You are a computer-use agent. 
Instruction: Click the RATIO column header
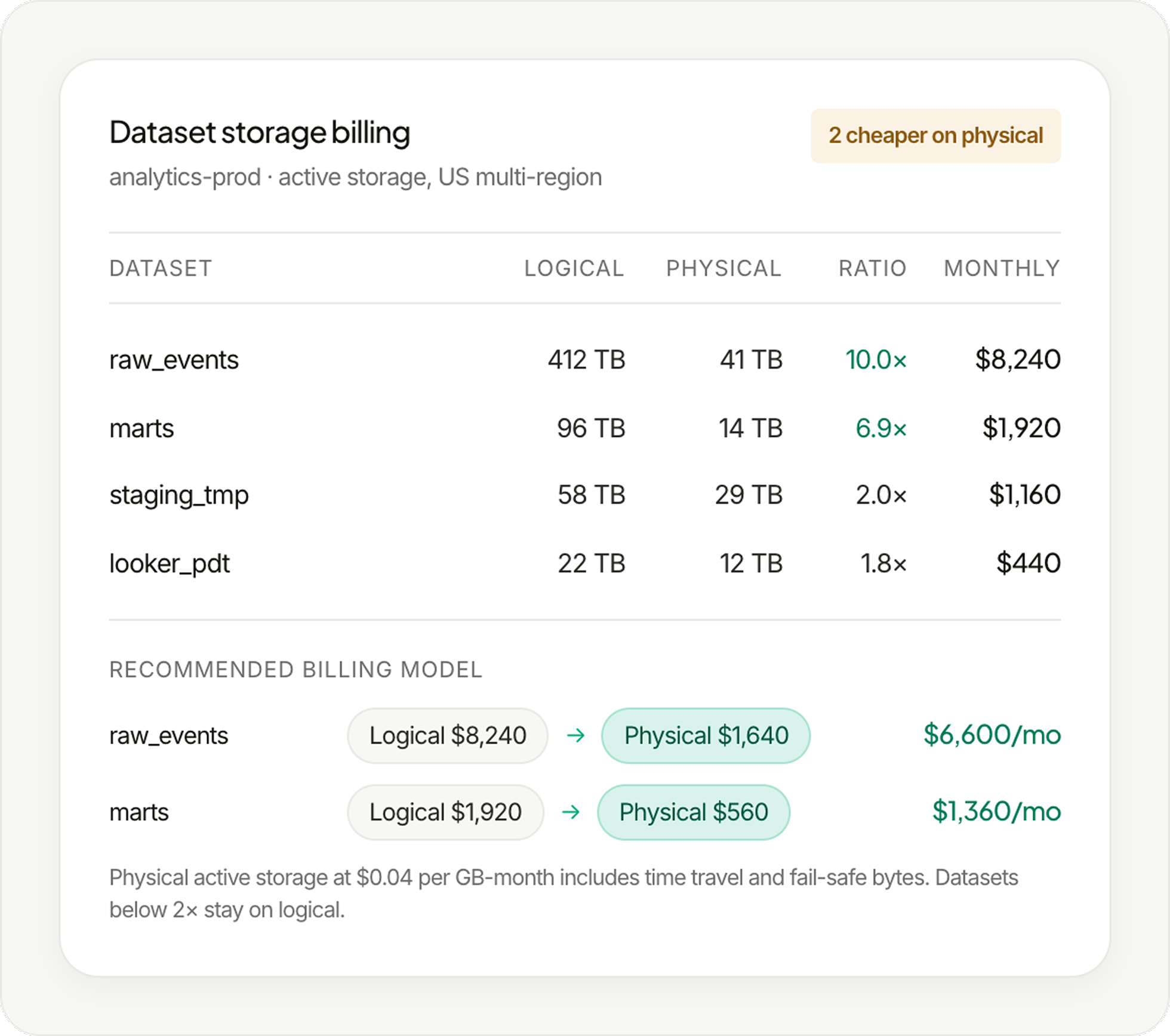click(873, 269)
